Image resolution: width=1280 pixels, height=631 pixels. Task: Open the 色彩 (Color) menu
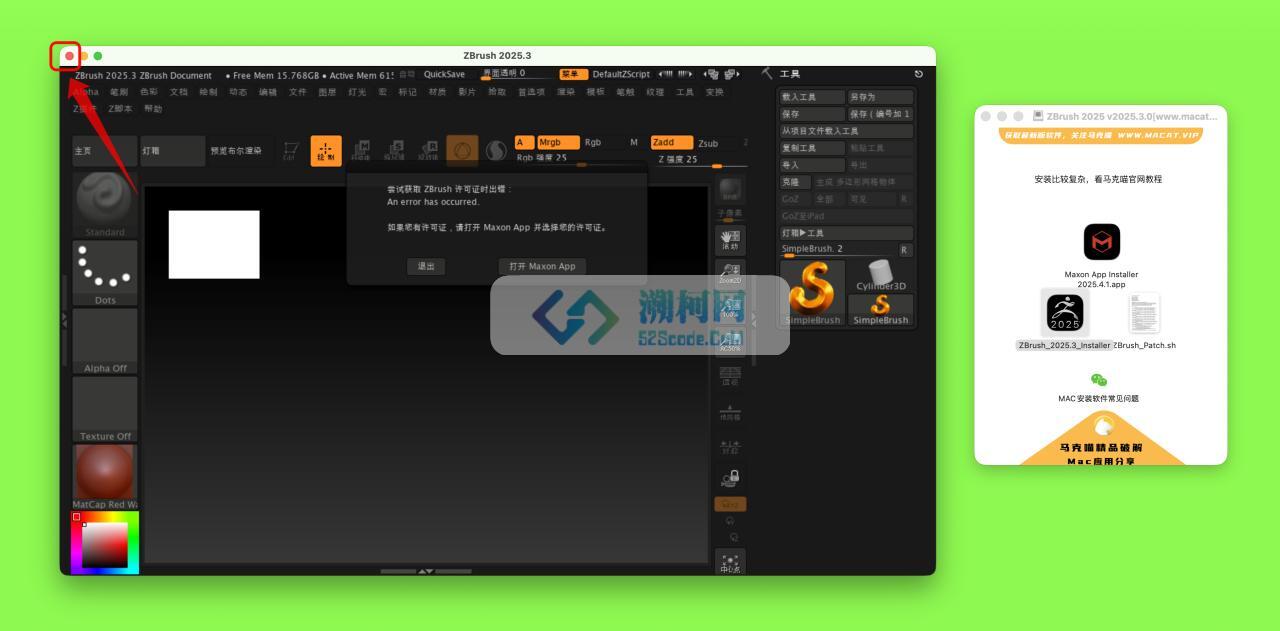click(x=149, y=92)
